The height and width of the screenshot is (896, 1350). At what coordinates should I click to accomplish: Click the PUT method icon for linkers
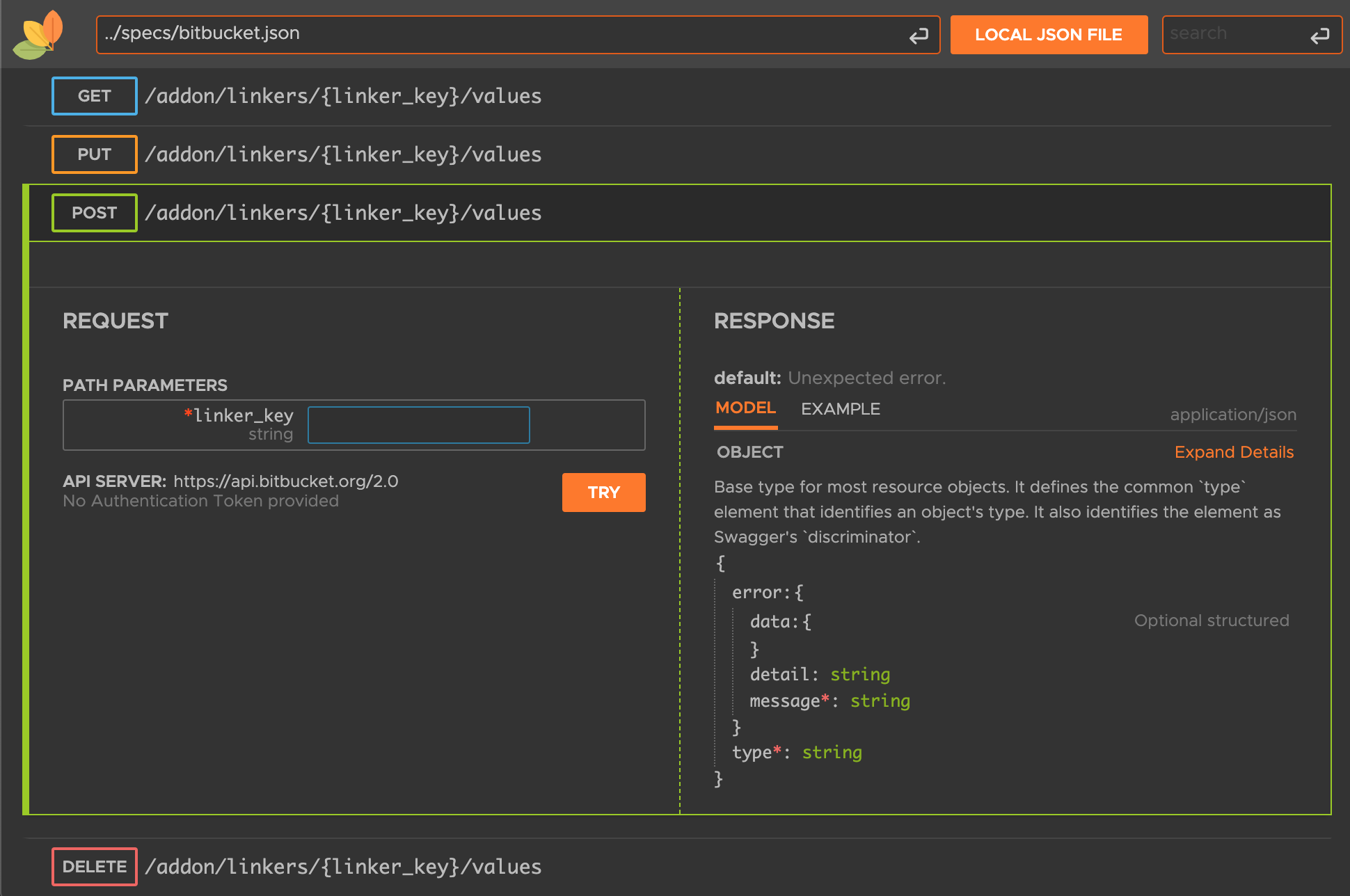(x=95, y=154)
